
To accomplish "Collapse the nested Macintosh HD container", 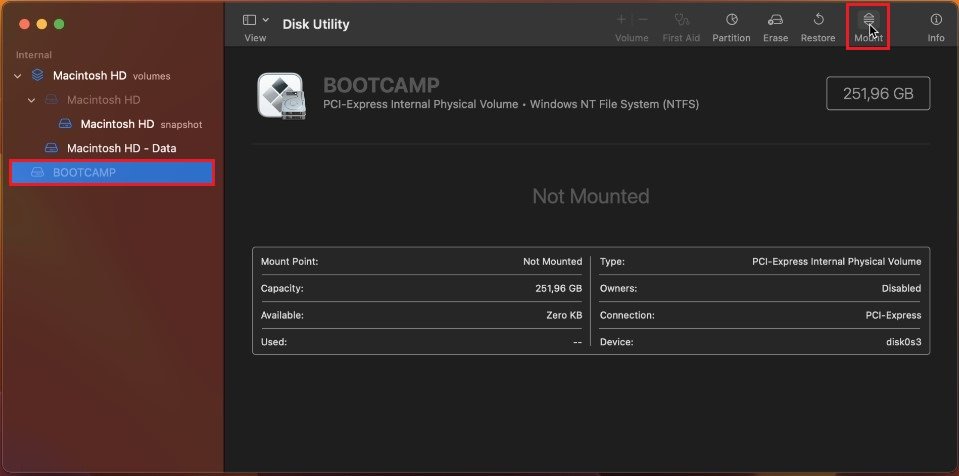I will click(31, 100).
